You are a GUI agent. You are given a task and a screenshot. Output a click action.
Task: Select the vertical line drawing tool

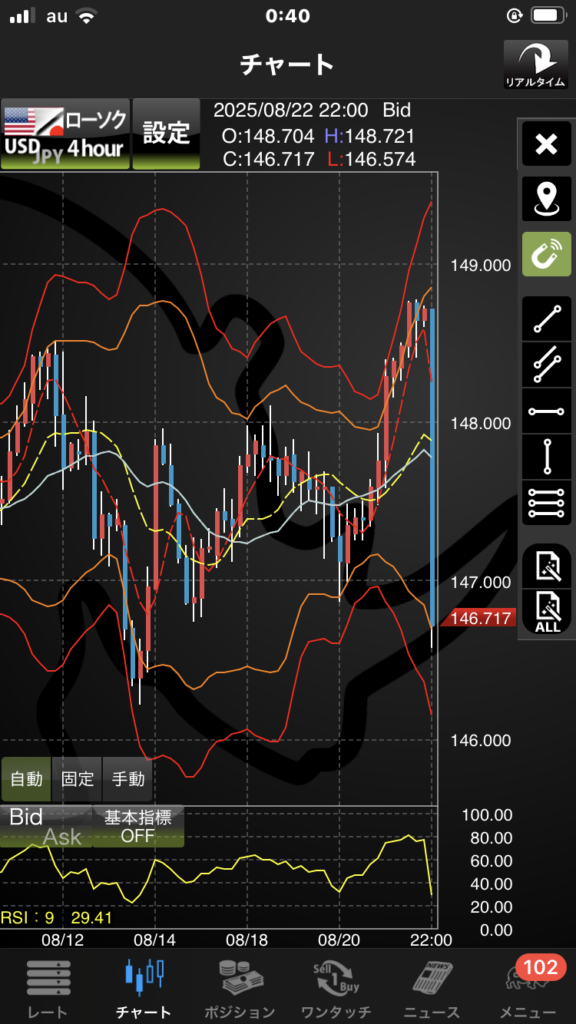click(546, 456)
